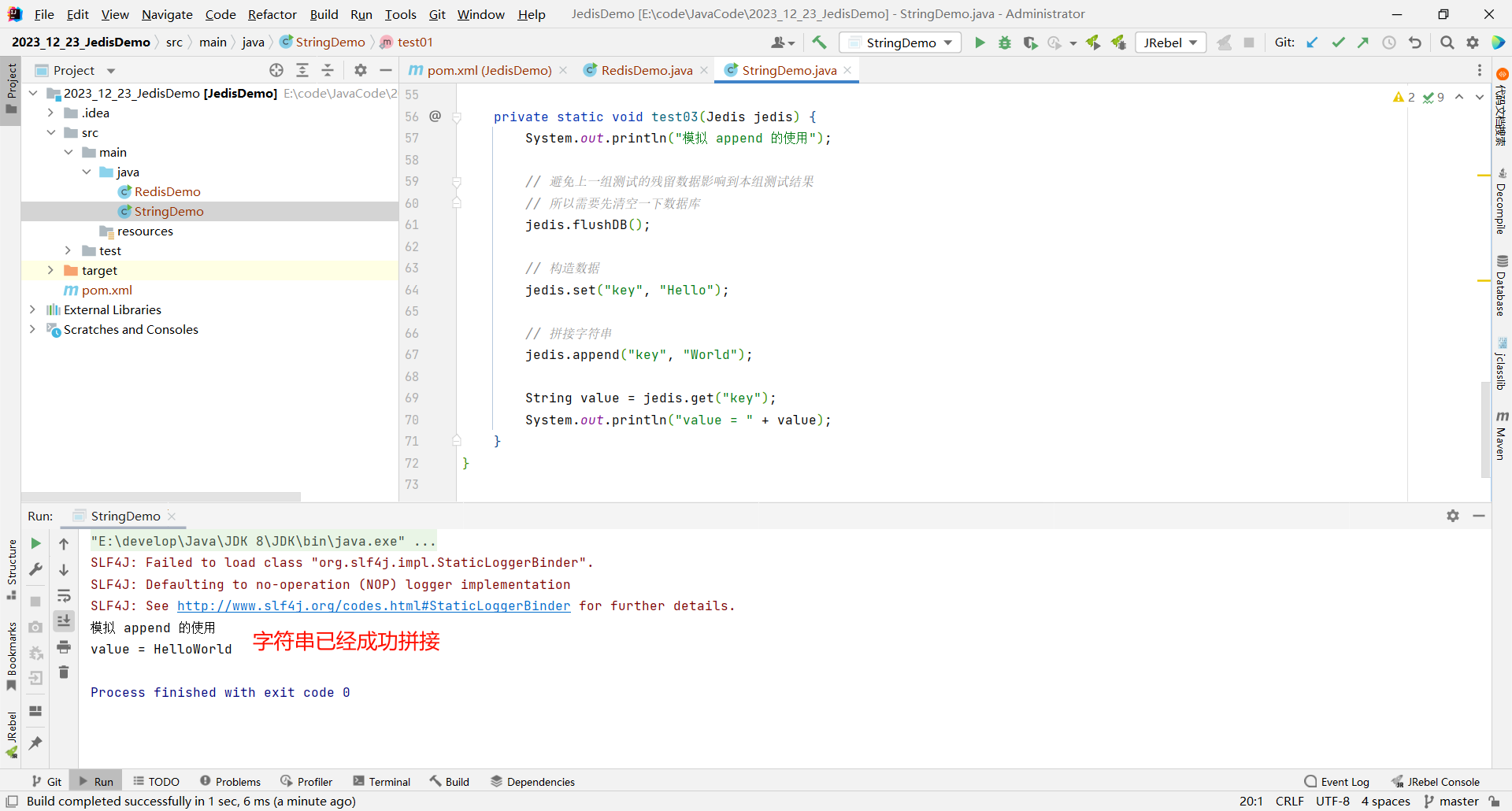Clear console with trash icon
This screenshot has height=811, width=1512.
tap(64, 672)
